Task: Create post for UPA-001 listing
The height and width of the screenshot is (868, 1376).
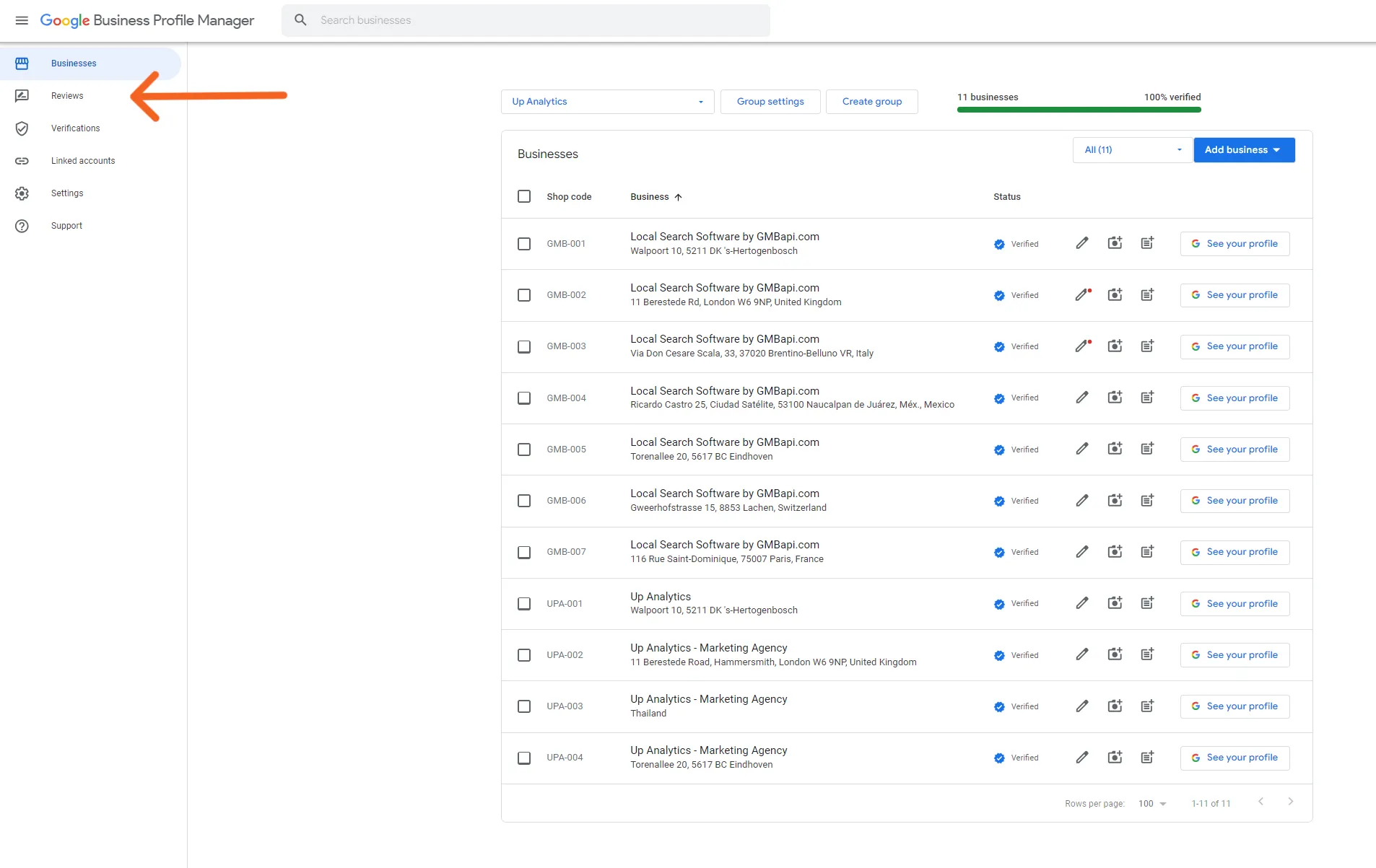Action: [x=1147, y=603]
